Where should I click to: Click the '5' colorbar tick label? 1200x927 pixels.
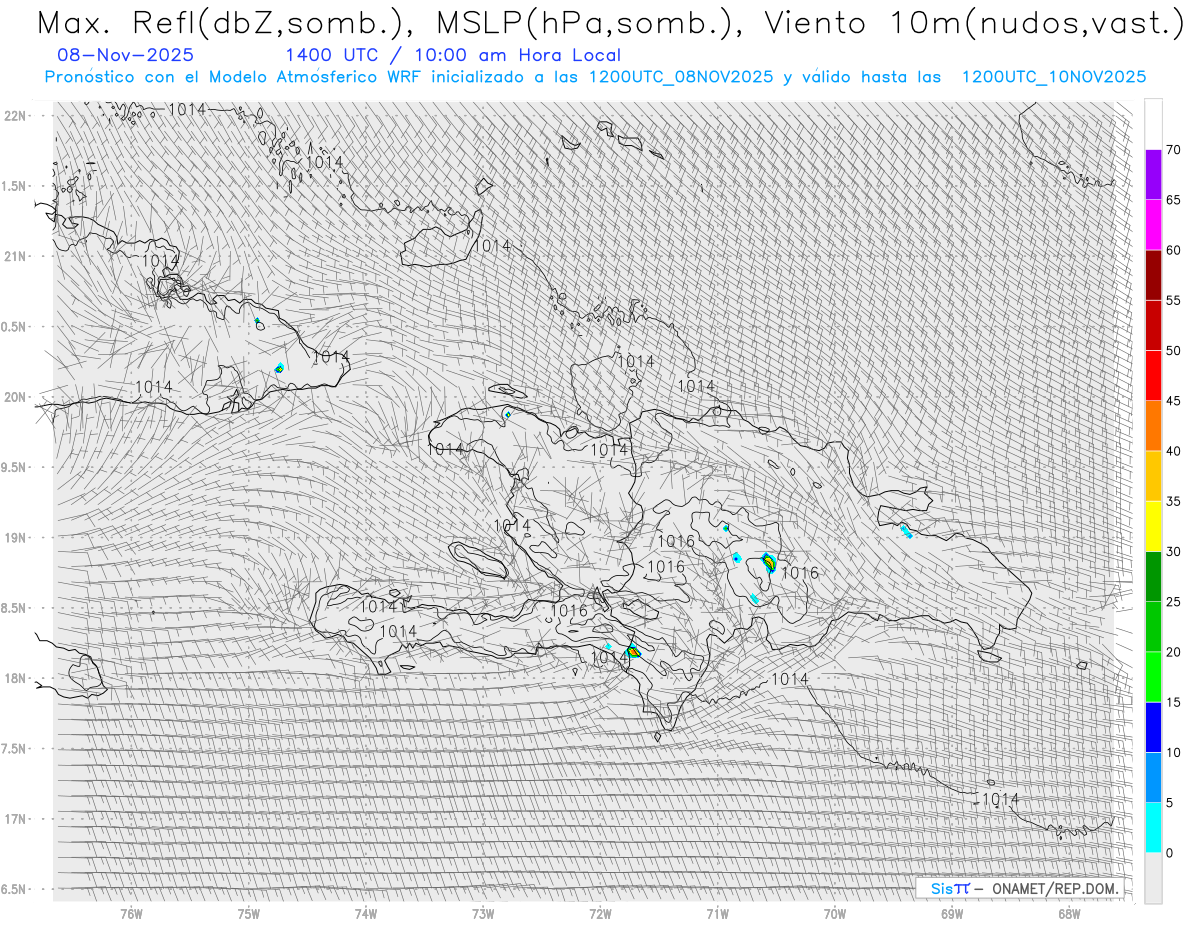pos(1169,802)
